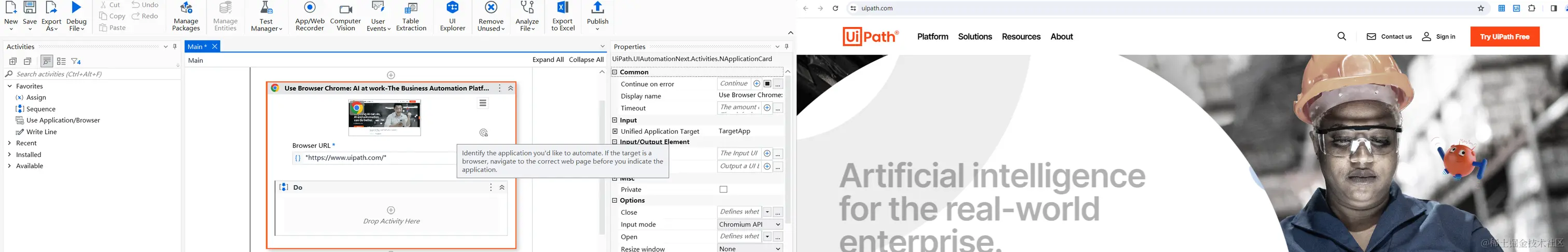
Task: Click the New file icon
Action: (11, 8)
